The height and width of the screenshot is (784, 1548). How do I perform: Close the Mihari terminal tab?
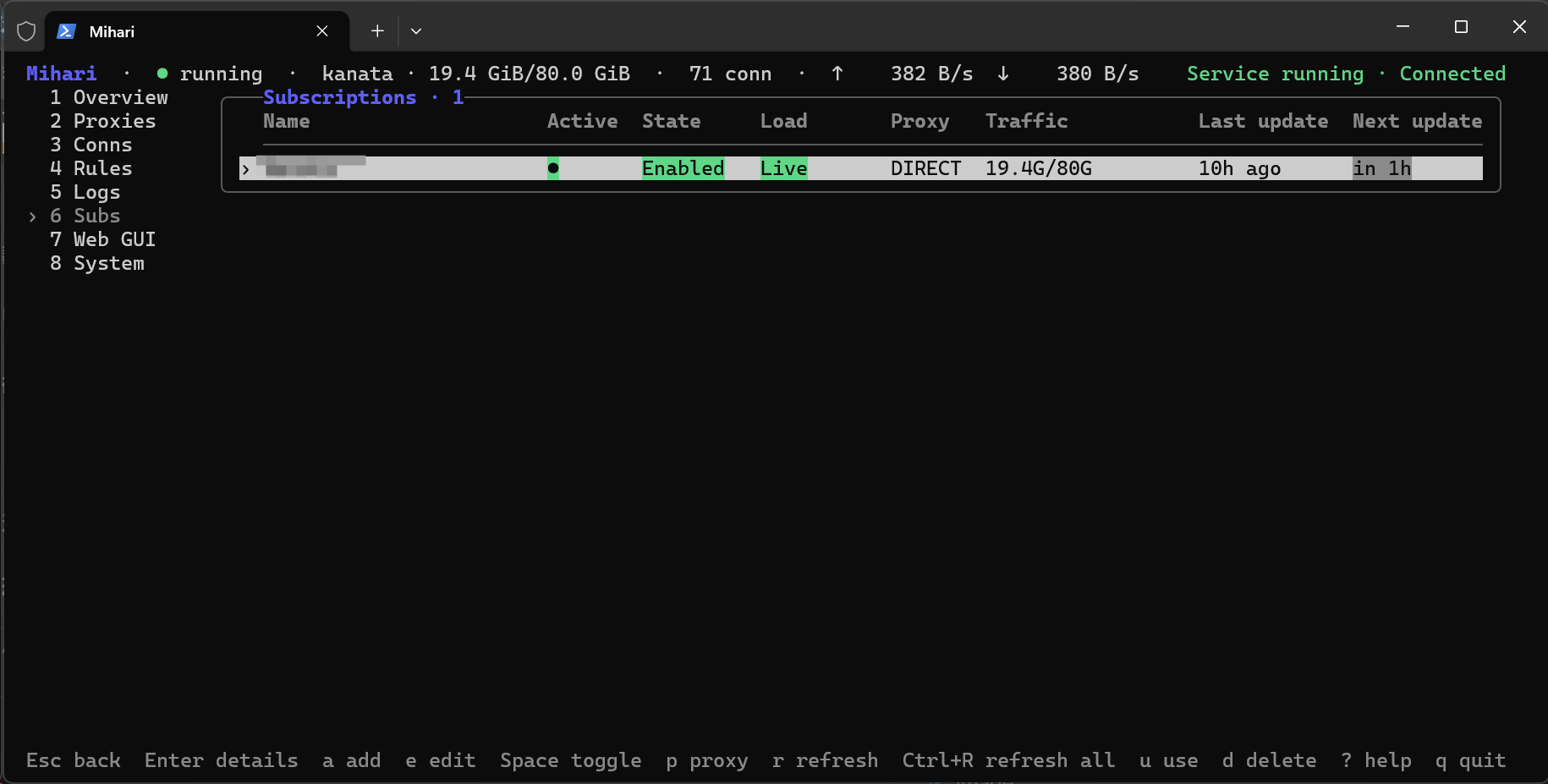coord(322,31)
